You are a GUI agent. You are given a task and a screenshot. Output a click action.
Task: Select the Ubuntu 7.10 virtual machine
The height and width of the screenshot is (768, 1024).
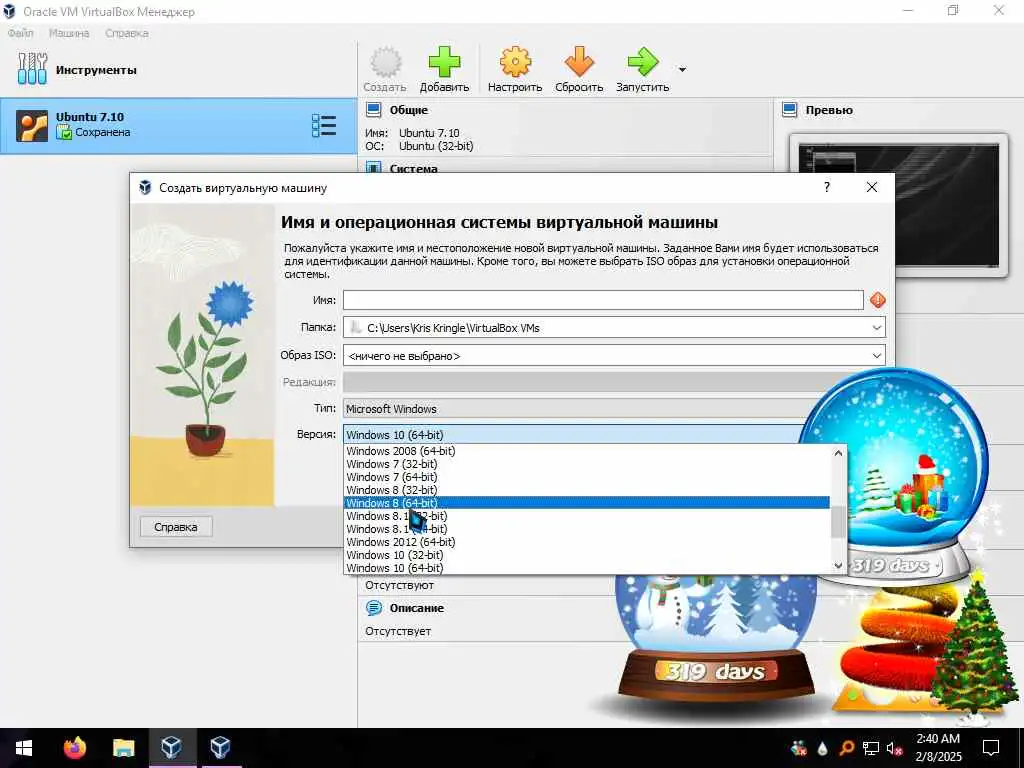(178, 126)
